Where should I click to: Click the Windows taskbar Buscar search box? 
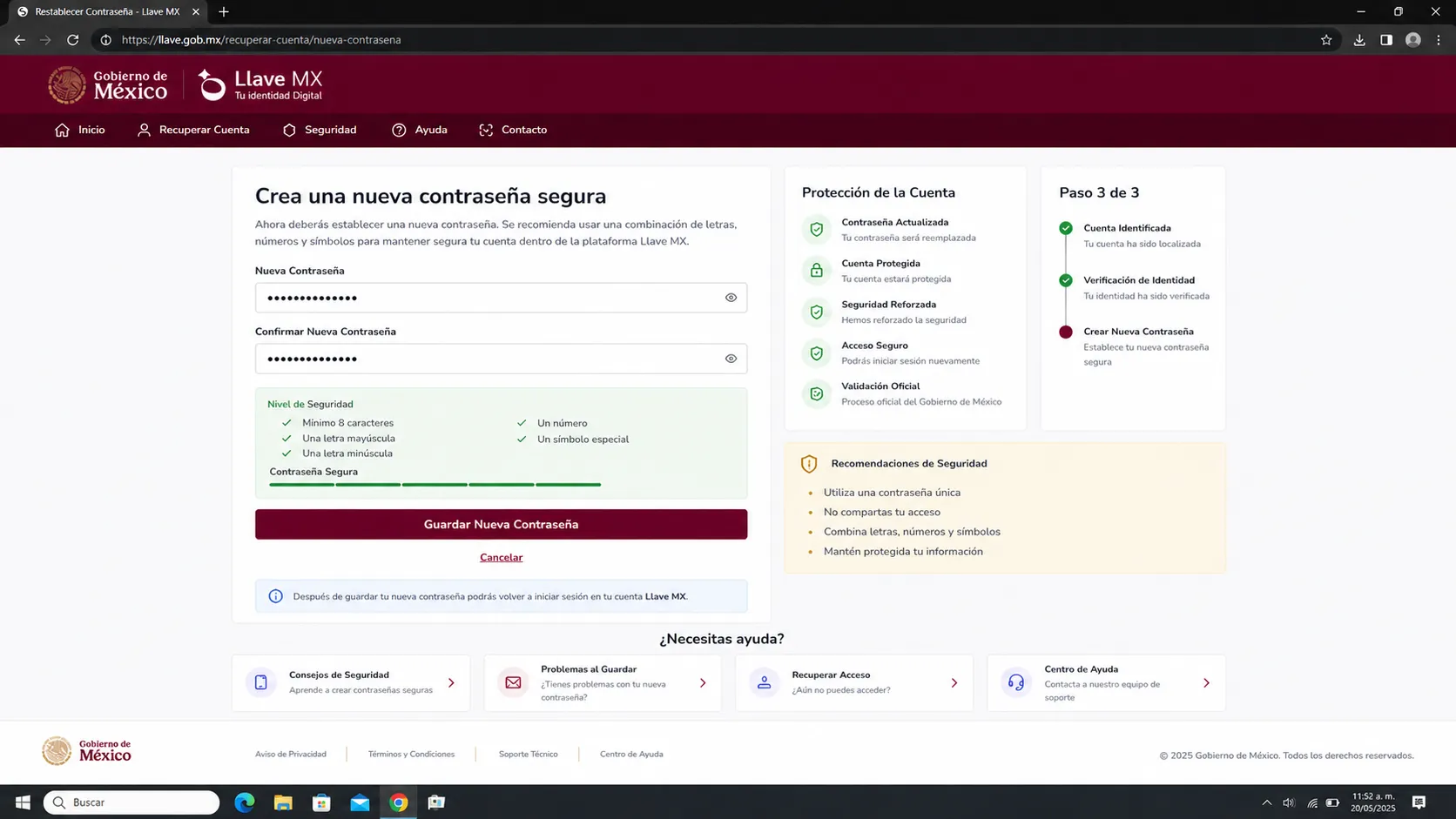(x=131, y=802)
